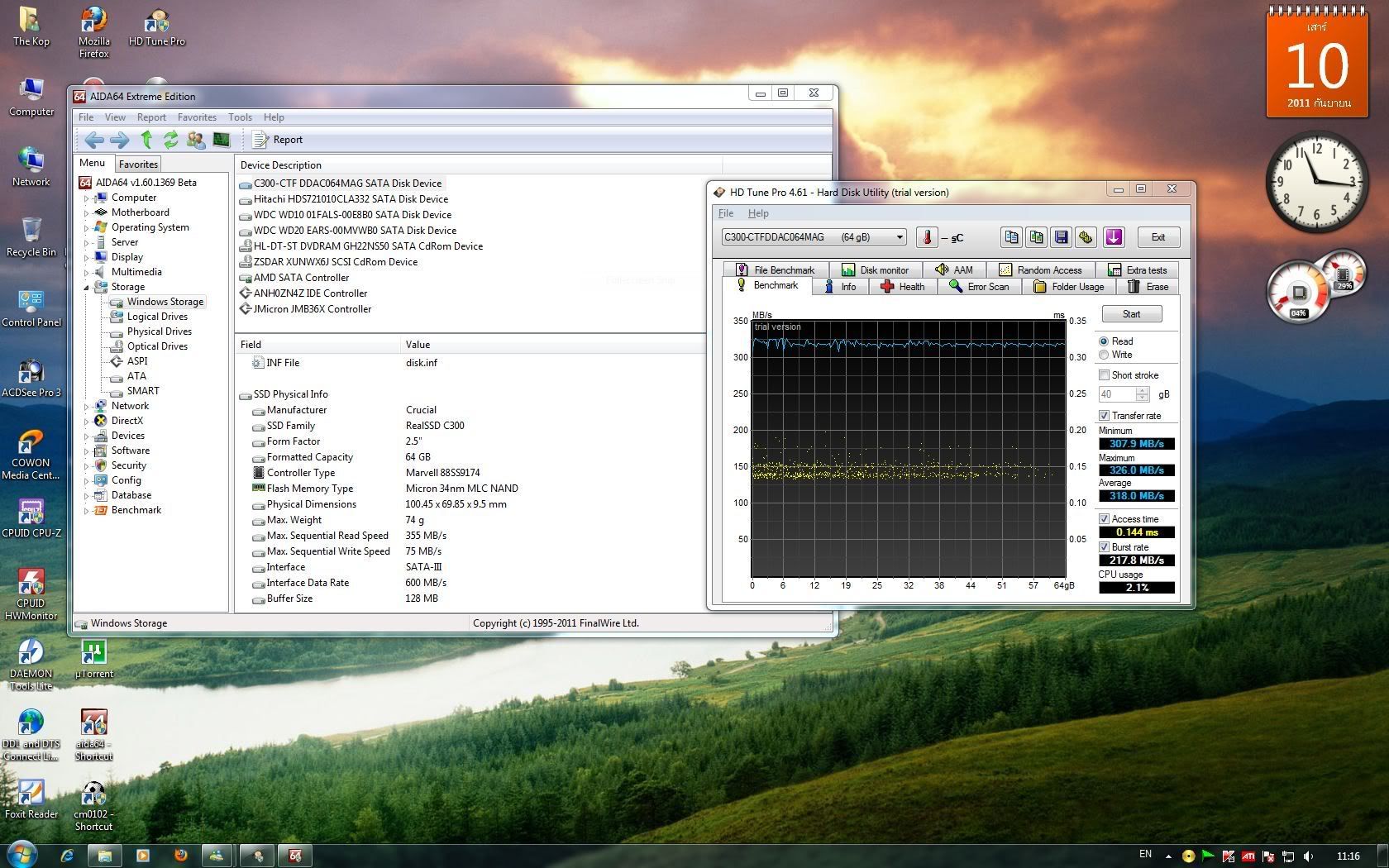The height and width of the screenshot is (868, 1389).
Task: Open AIDA64 Report menu
Action: (x=151, y=117)
